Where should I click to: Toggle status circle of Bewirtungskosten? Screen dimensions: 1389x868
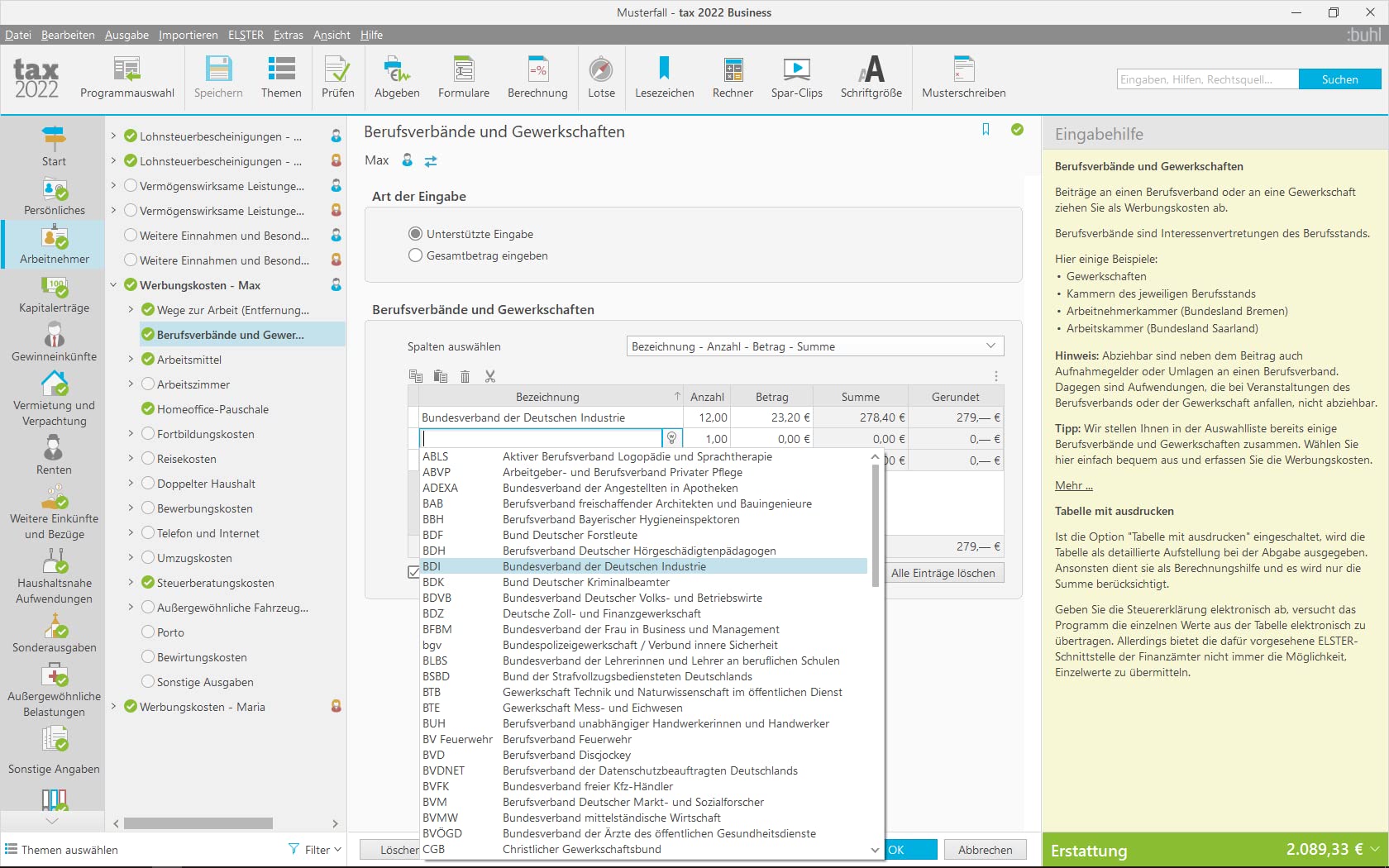tap(148, 657)
